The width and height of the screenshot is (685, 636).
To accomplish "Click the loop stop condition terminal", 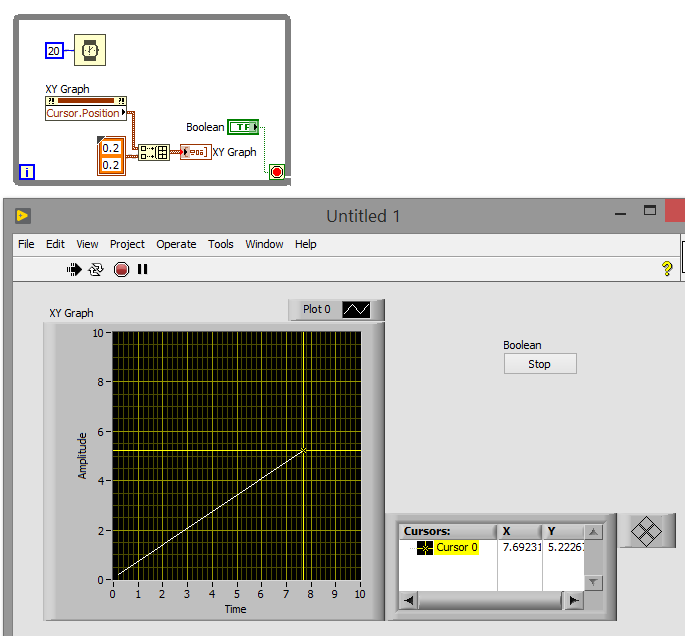I will (x=277, y=172).
